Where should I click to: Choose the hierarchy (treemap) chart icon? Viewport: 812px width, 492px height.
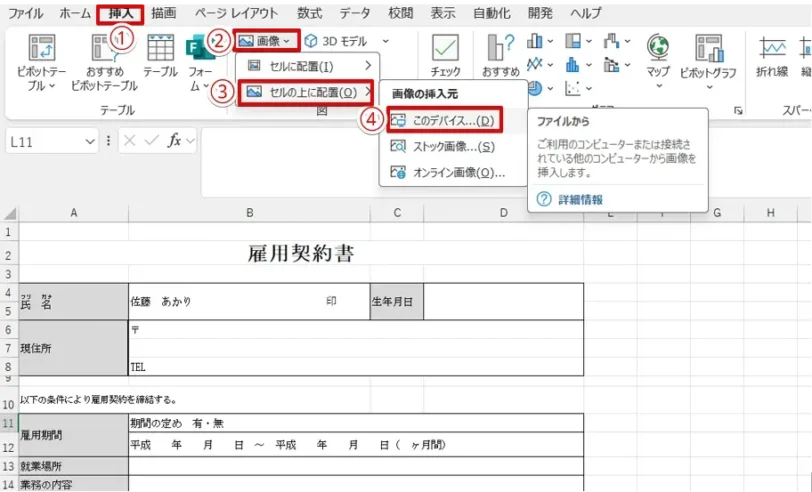(573, 41)
